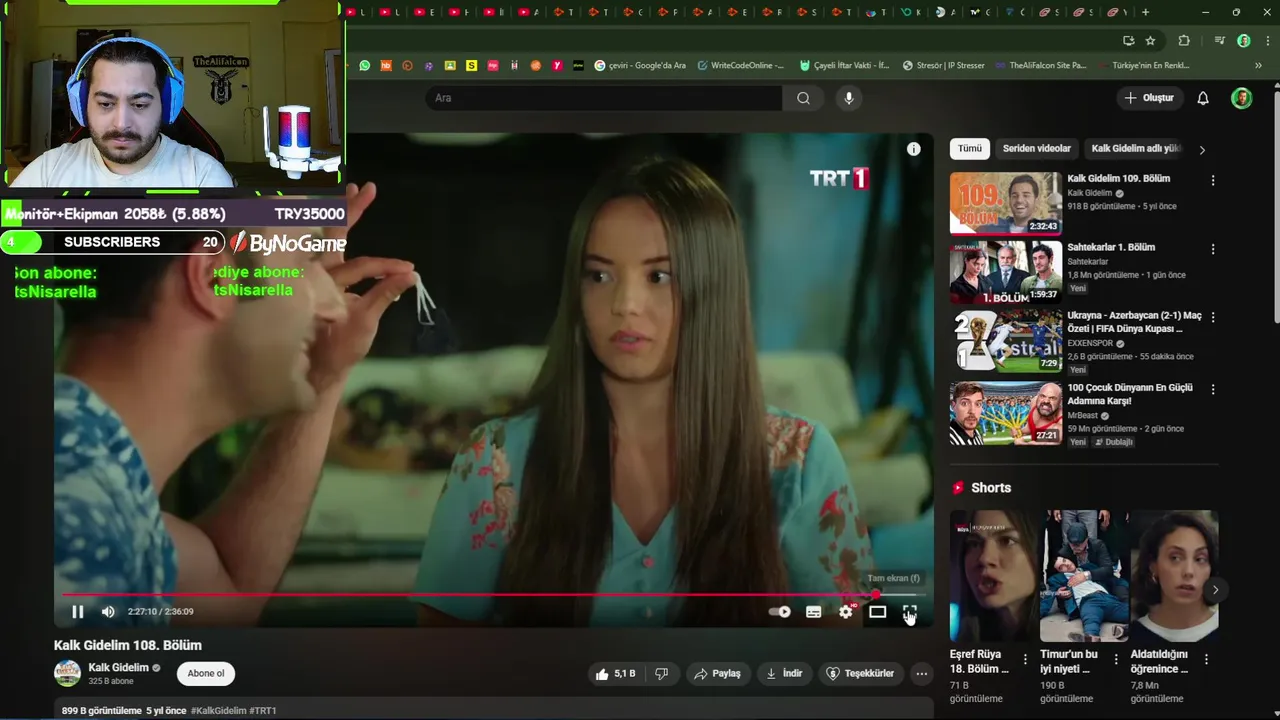Dislike the video with the thumbs down
This screenshot has height=720, width=1280.
(x=661, y=674)
